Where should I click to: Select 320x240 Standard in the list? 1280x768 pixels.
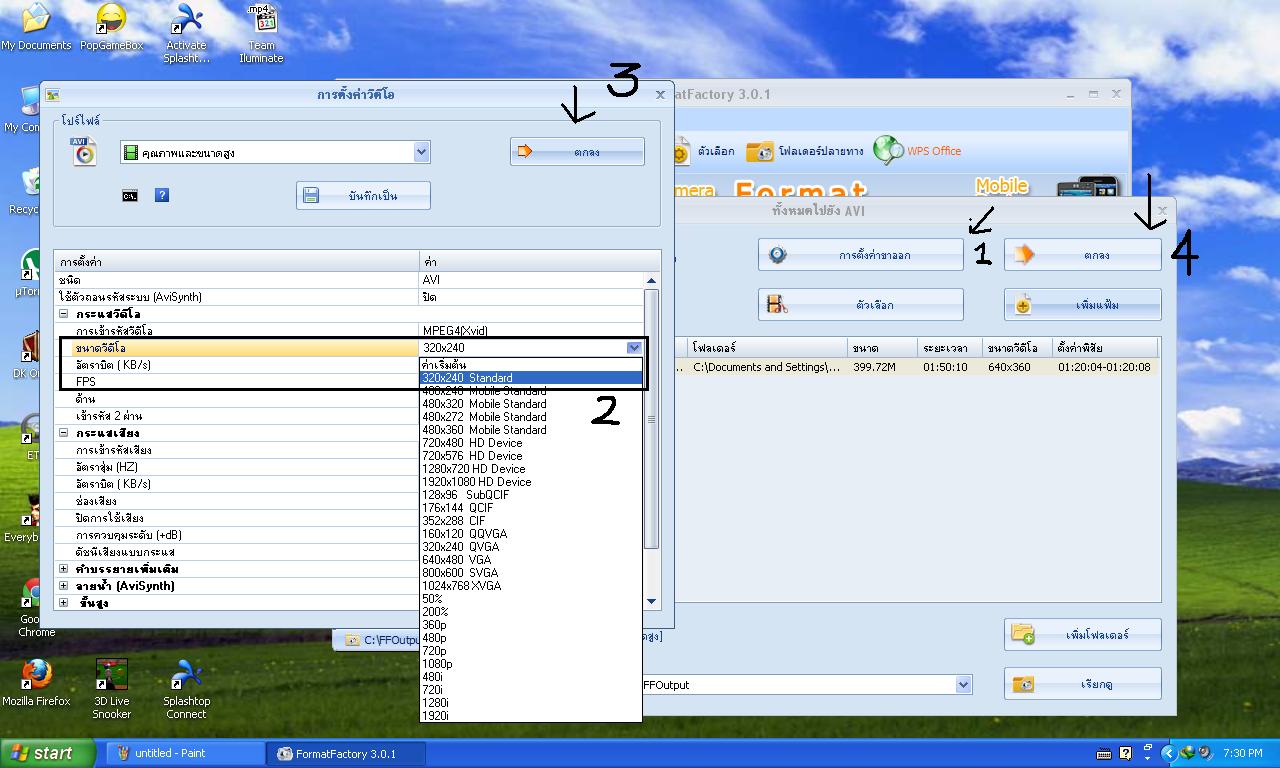coord(531,378)
